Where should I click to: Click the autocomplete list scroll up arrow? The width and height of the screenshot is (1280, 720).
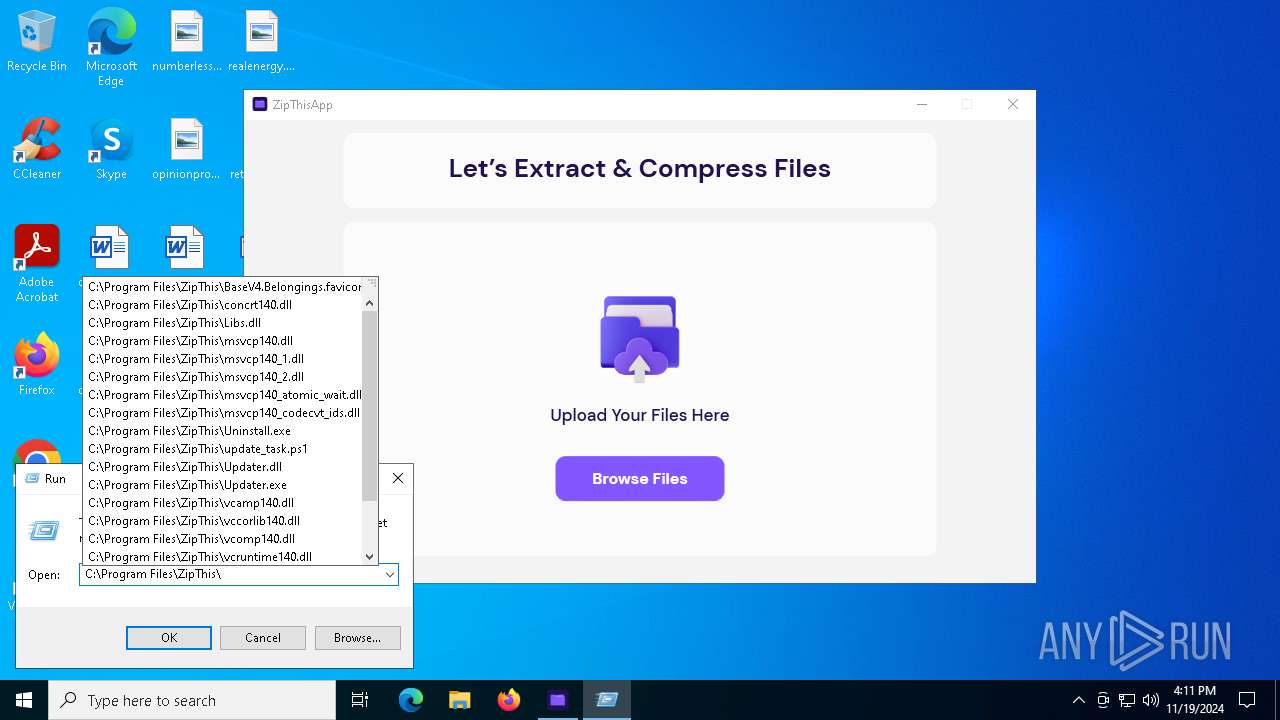pos(370,303)
